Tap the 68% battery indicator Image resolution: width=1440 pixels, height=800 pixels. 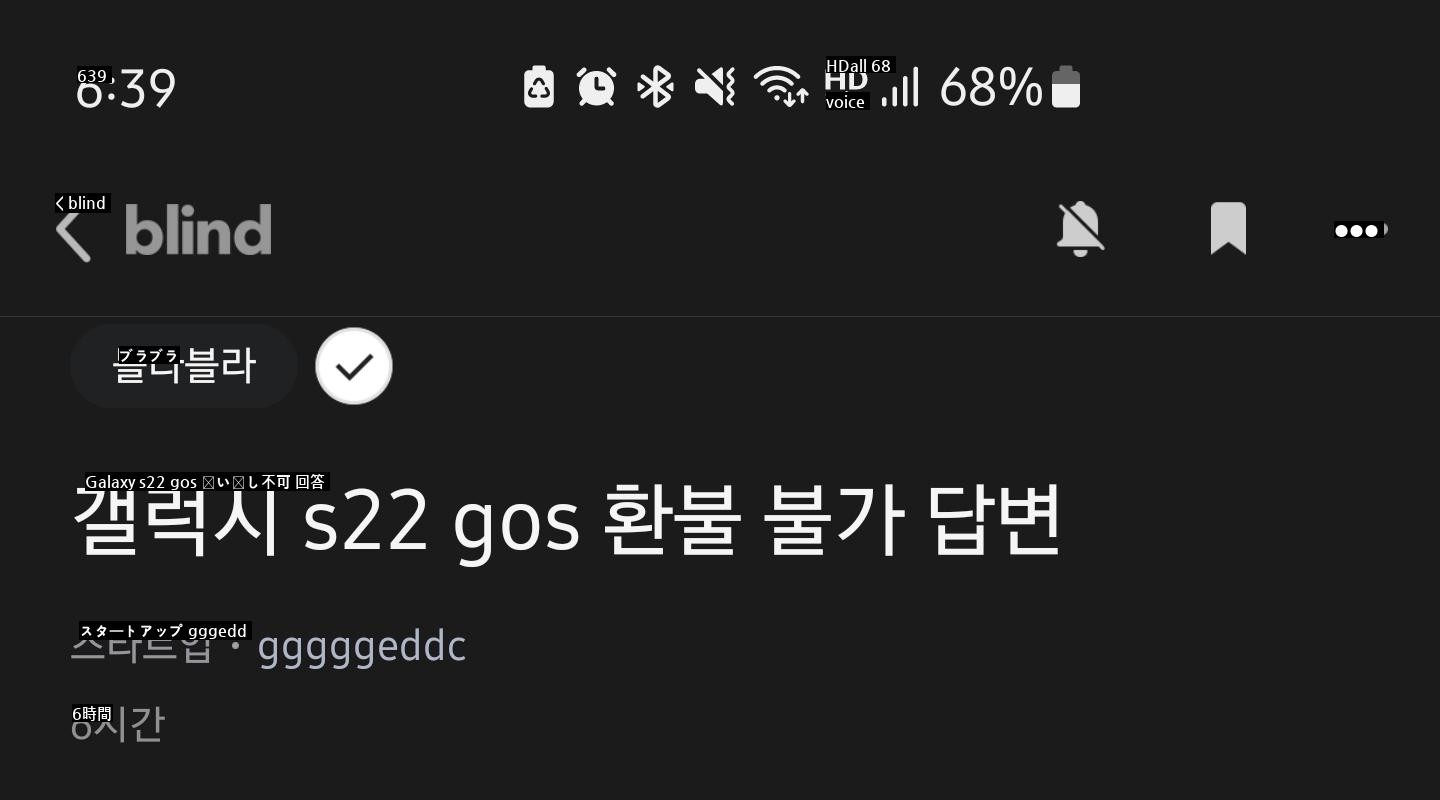(x=1010, y=87)
